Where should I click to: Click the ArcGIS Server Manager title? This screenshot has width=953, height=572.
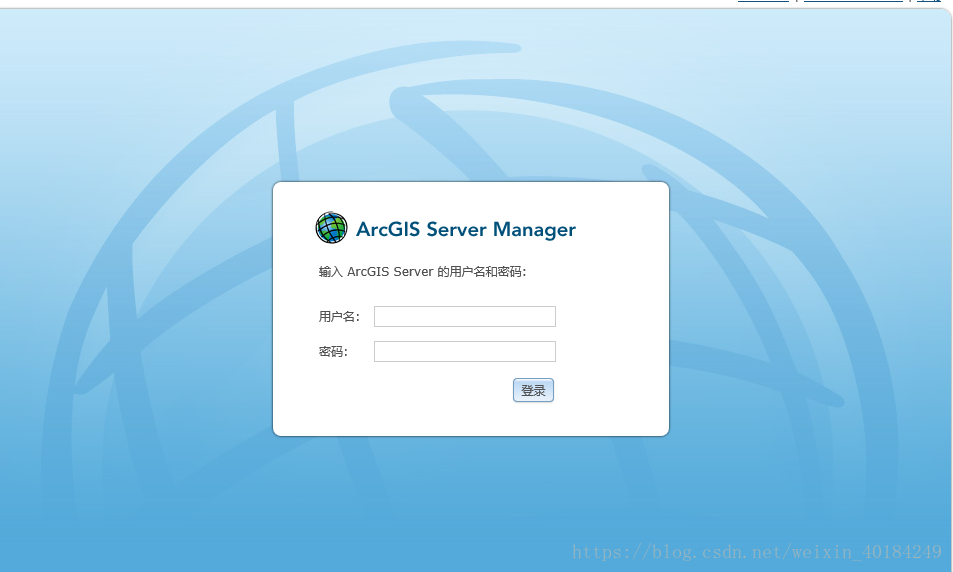[466, 229]
